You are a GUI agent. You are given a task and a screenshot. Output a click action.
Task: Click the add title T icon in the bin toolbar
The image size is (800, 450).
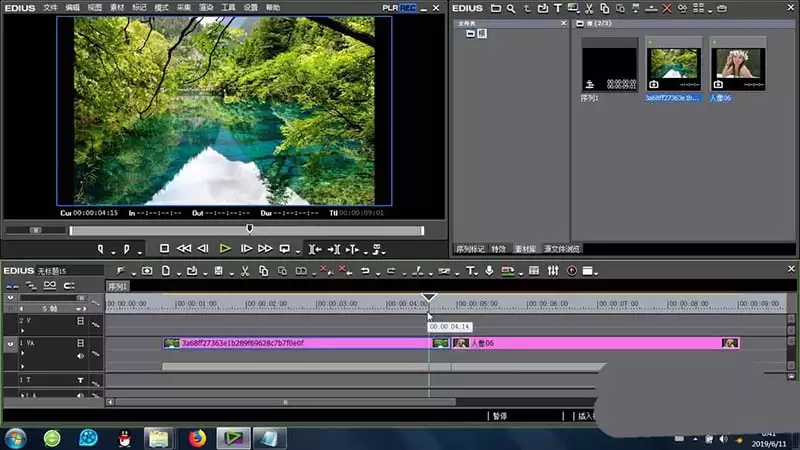click(558, 9)
